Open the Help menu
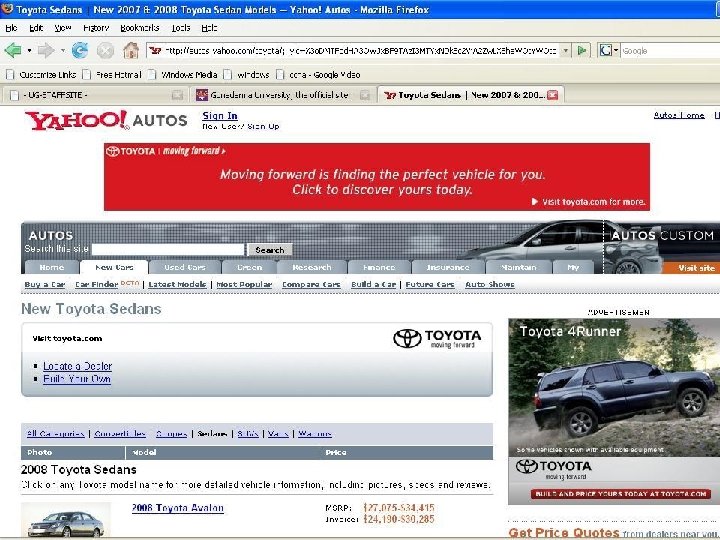This screenshot has width=720, height=540. 209,28
